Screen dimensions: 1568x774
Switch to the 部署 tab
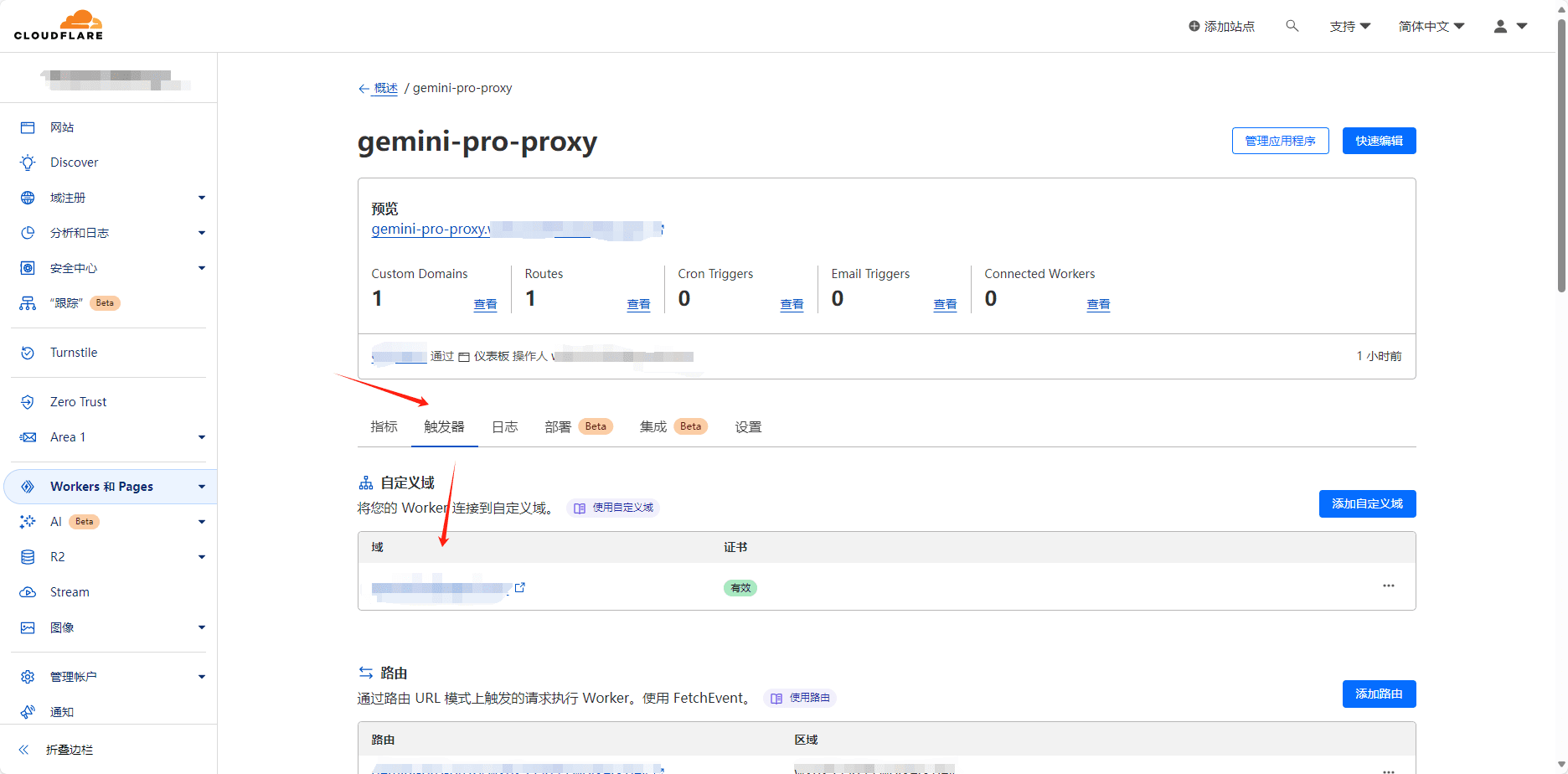coord(579,427)
